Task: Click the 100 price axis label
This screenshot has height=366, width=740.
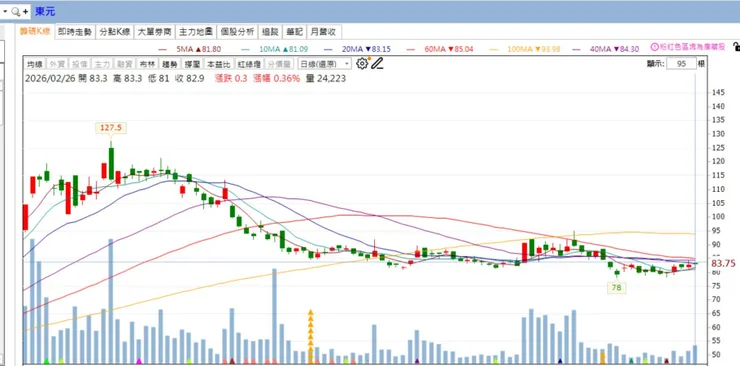Action: [718, 217]
